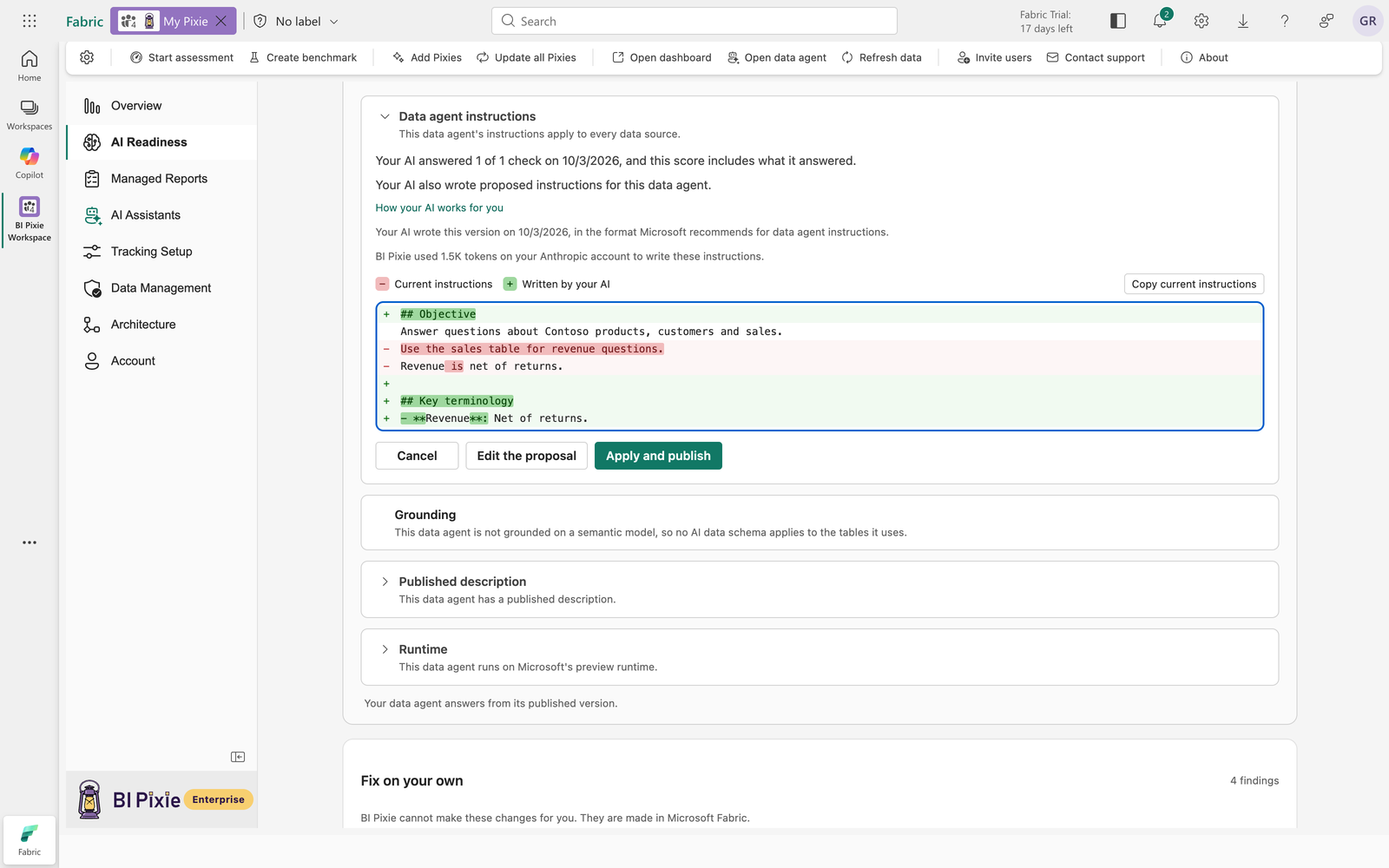Open Data Management in the sidebar
Screen dimensions: 1389x868
pos(161,288)
